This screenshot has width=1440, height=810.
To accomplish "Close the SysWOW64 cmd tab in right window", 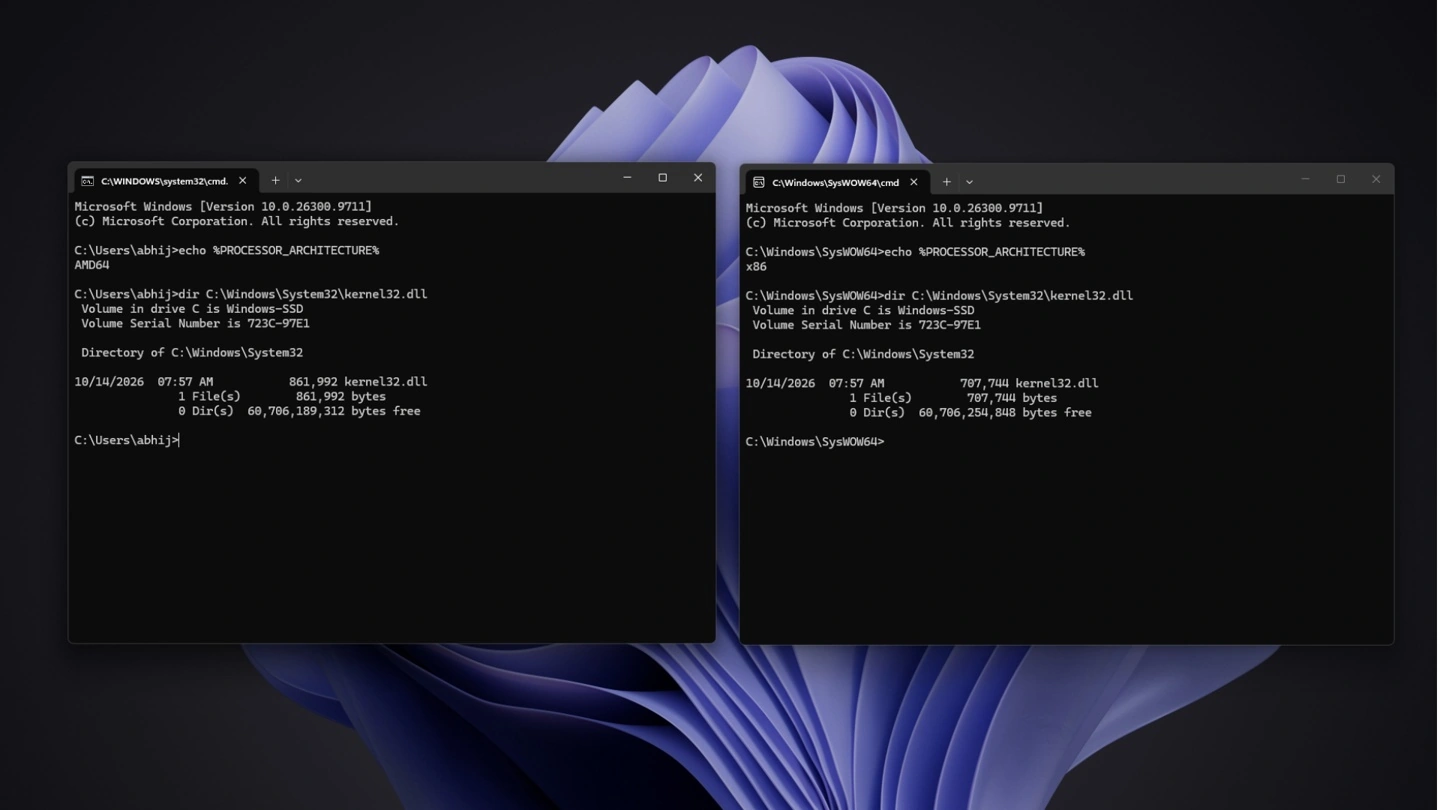I will (x=914, y=182).
